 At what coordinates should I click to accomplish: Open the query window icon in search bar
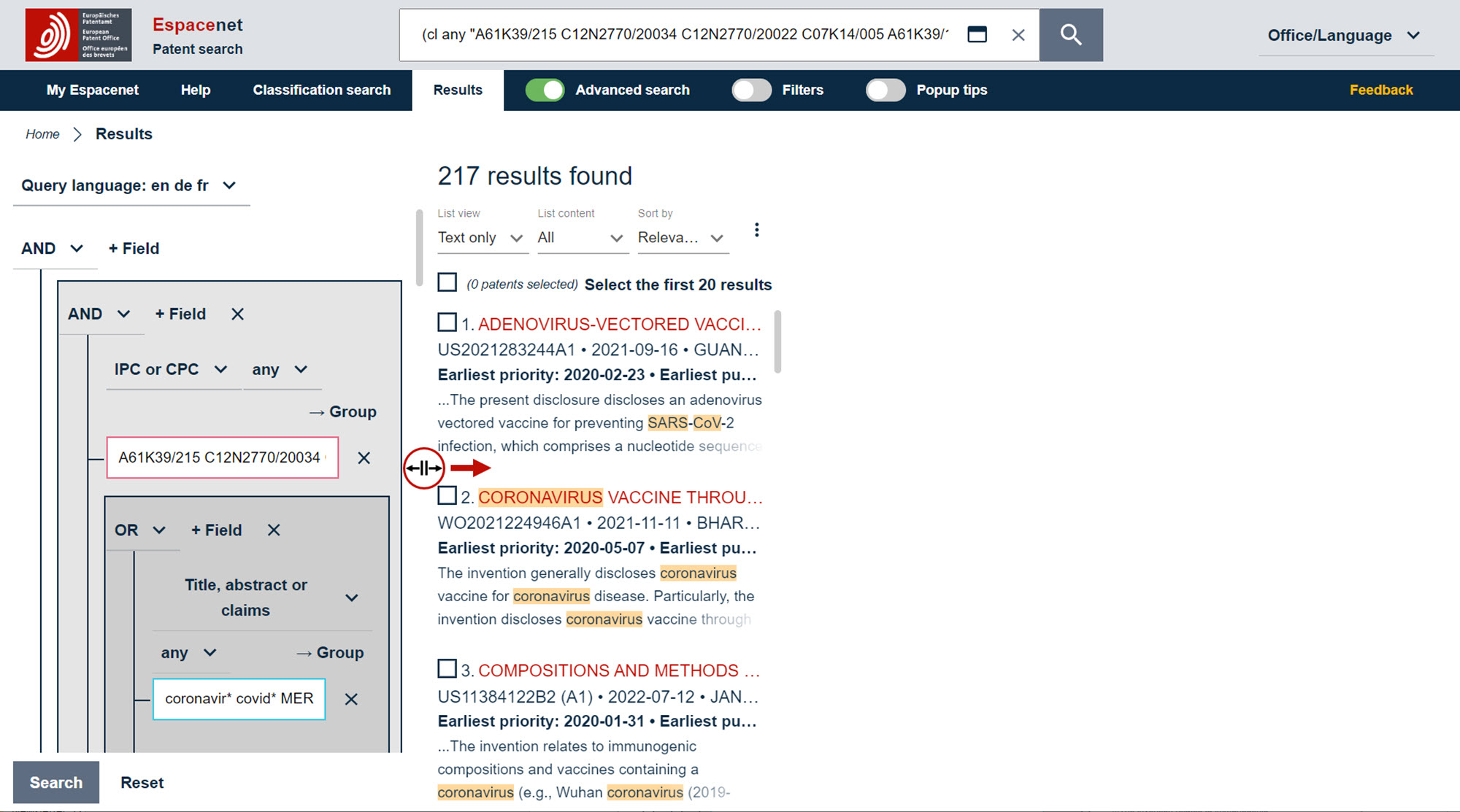pos(977,34)
